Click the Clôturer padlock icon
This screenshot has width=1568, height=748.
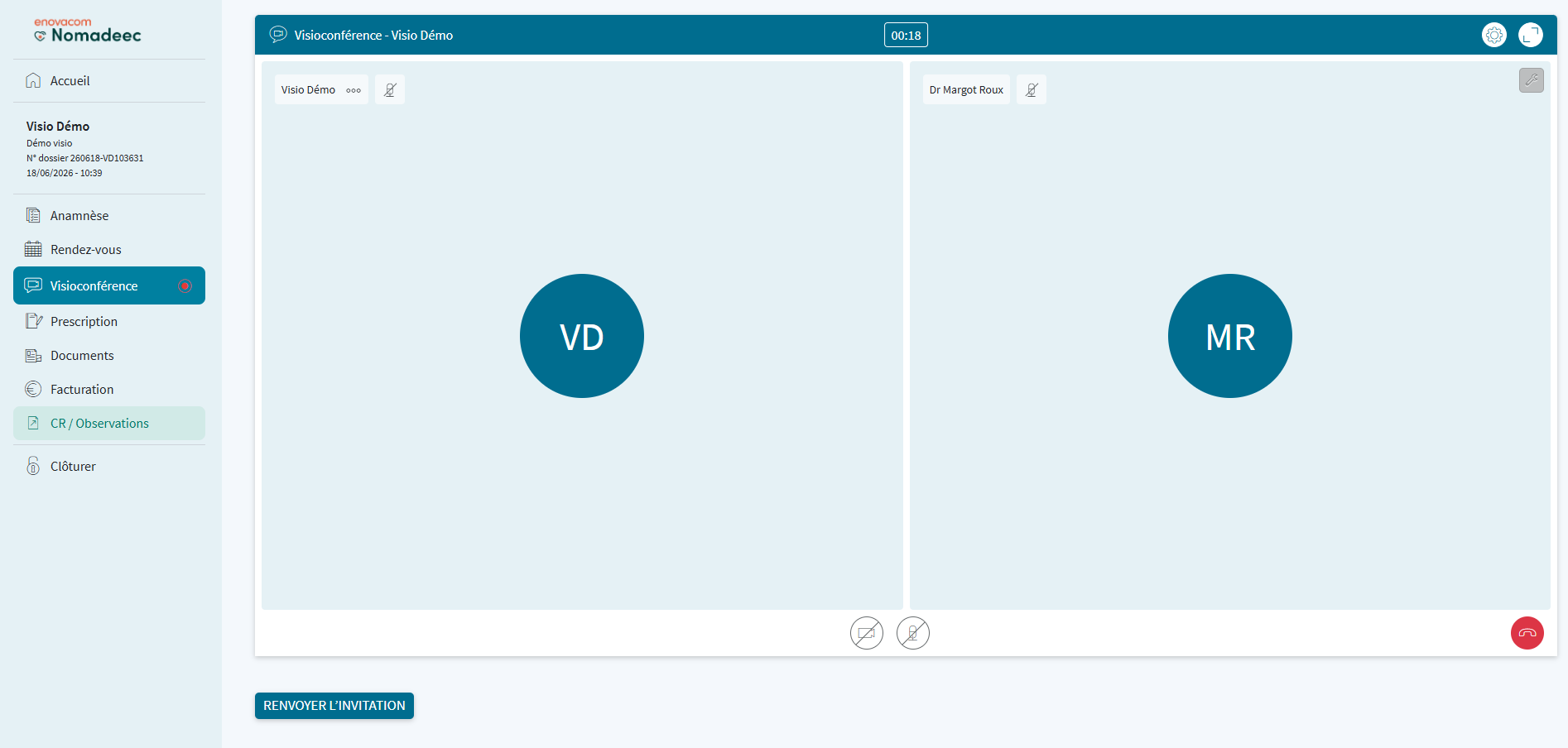(33, 466)
